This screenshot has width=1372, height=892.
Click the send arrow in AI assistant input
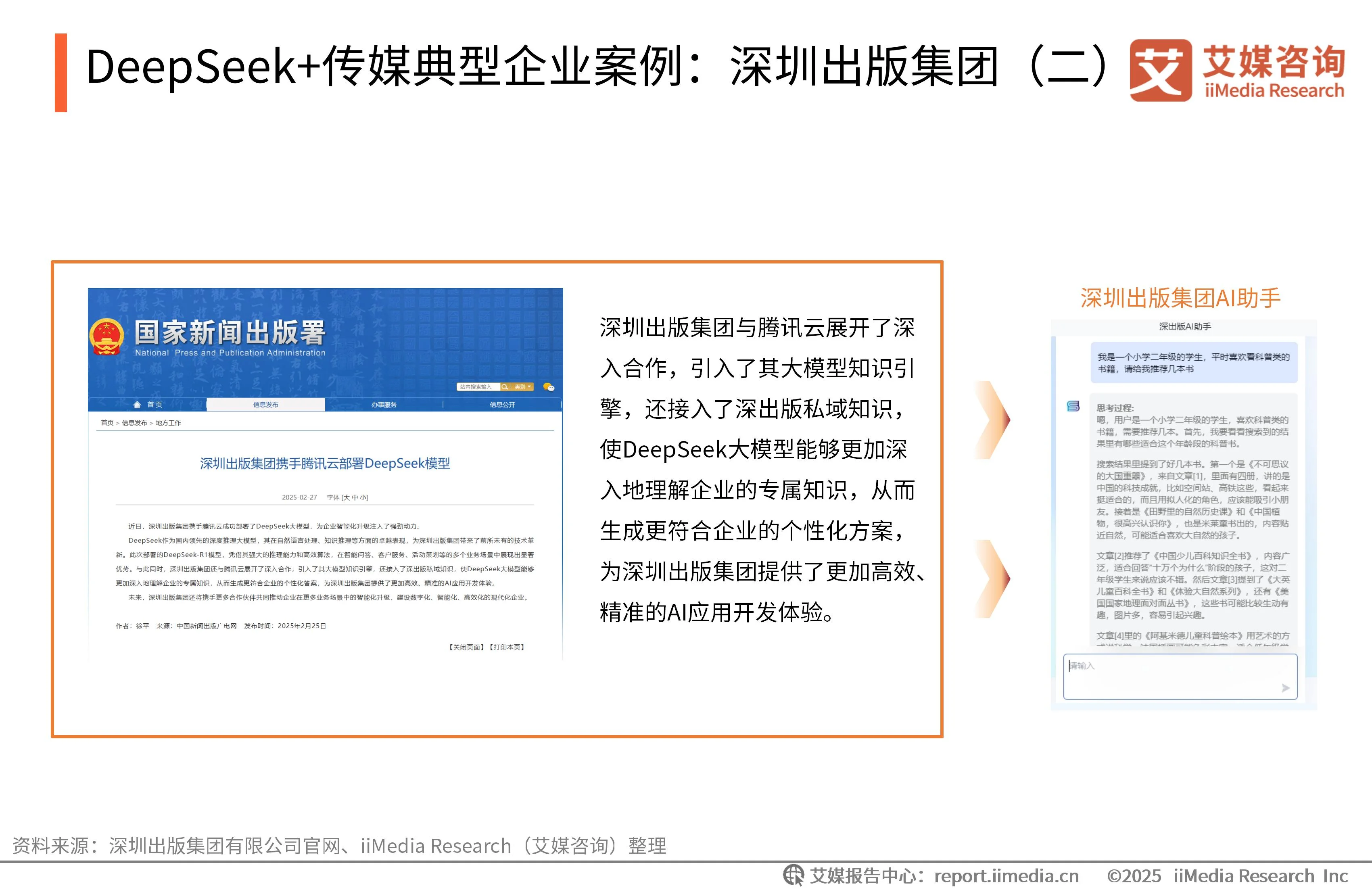[1285, 688]
